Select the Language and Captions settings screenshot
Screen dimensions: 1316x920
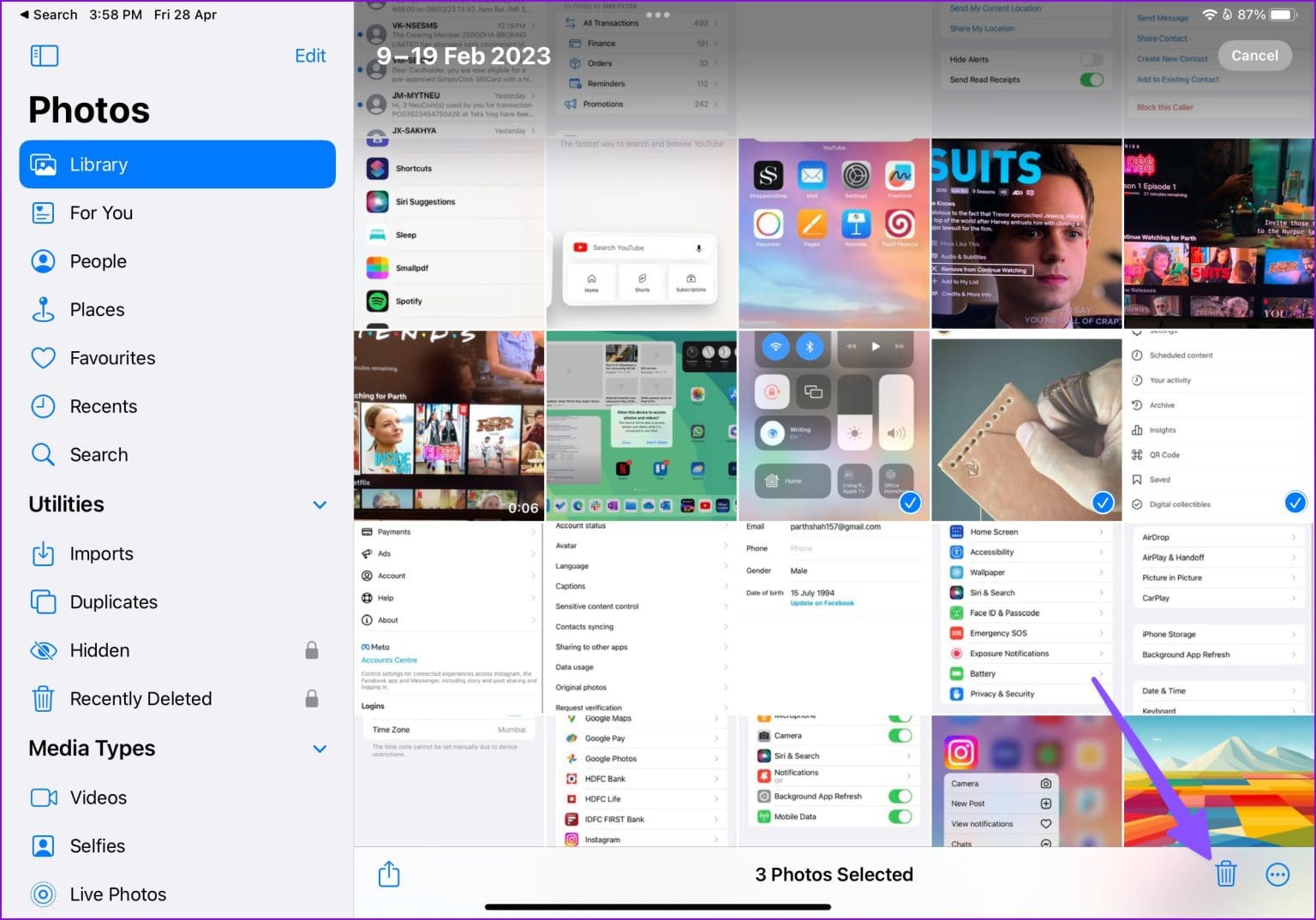642,618
